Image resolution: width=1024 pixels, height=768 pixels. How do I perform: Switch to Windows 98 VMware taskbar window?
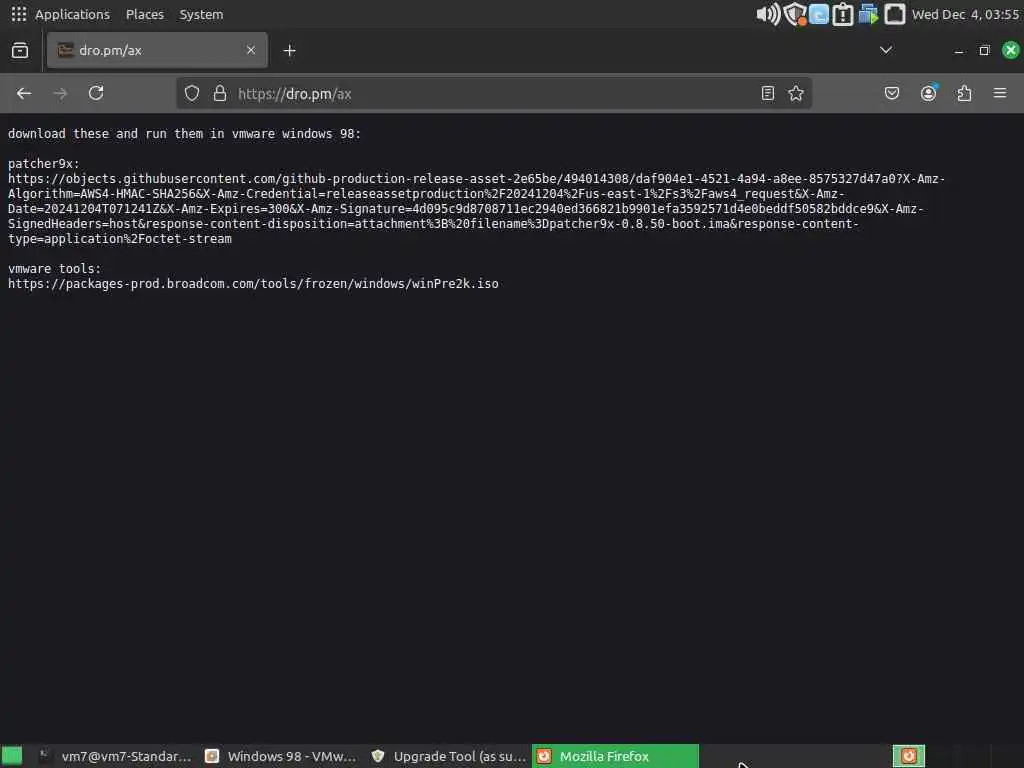[281, 756]
